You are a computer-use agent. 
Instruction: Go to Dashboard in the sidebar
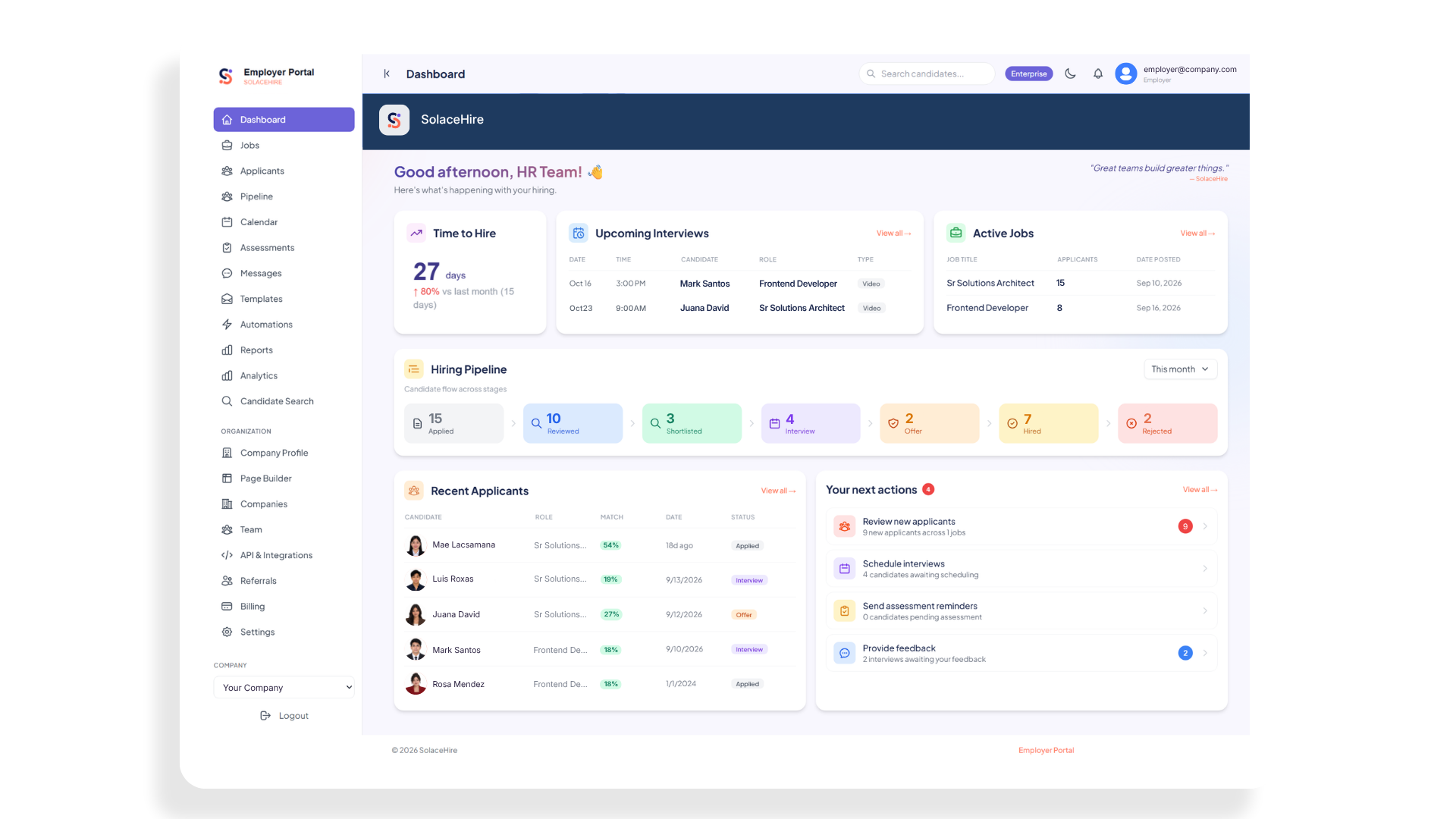click(x=284, y=120)
